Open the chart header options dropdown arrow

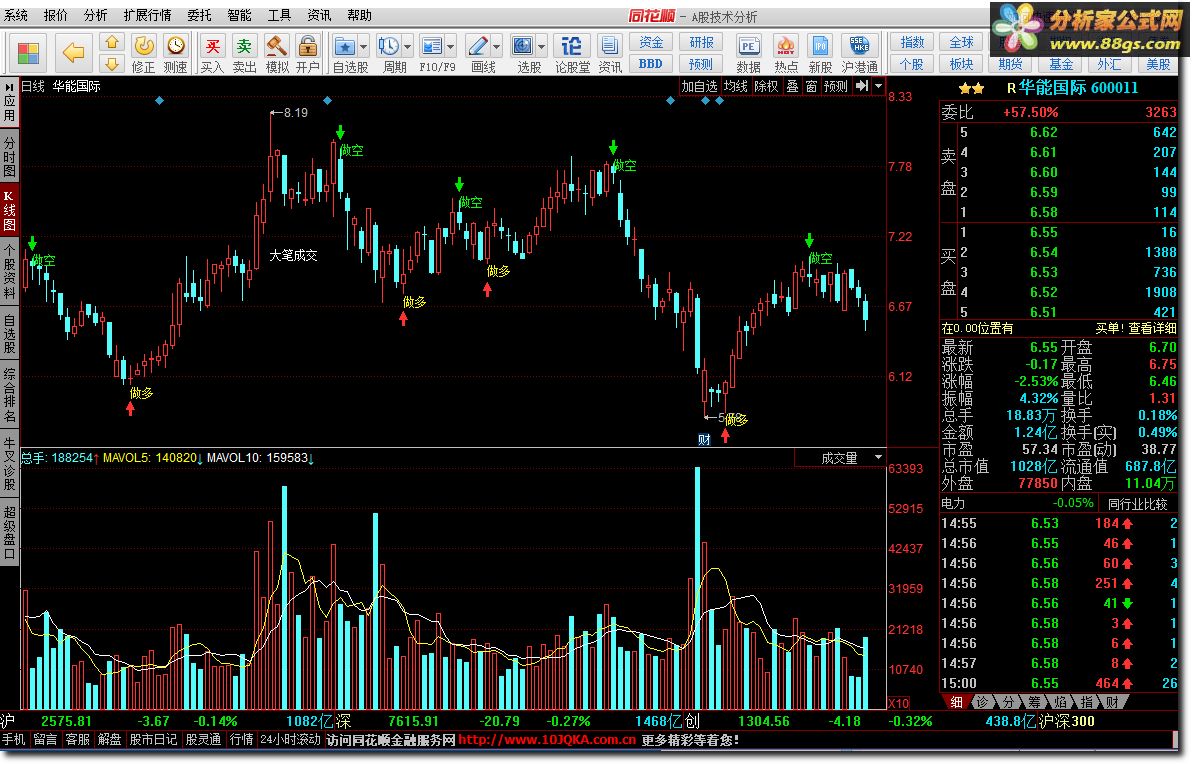878,86
